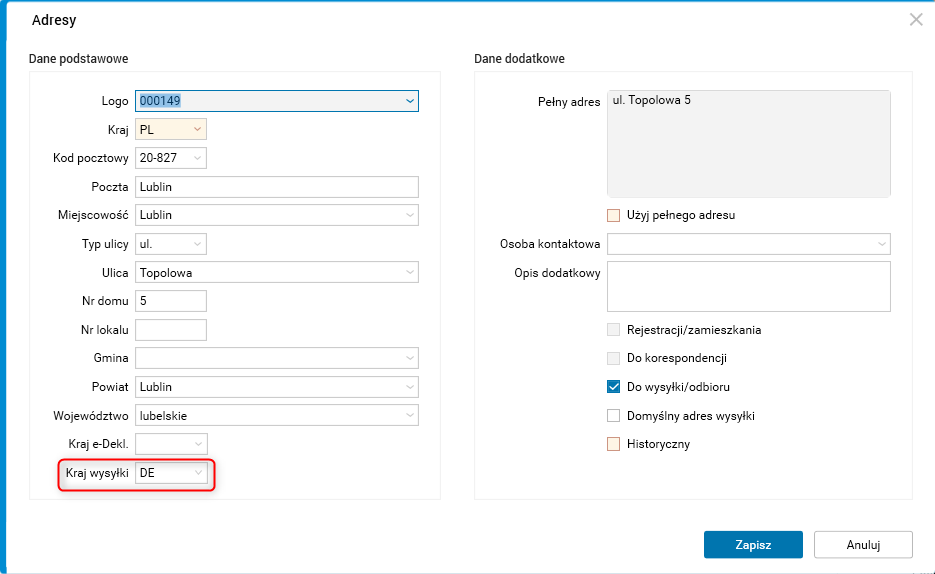This screenshot has width=935, height=574.
Task: Open the Województwo dropdown arrow
Action: 410,415
